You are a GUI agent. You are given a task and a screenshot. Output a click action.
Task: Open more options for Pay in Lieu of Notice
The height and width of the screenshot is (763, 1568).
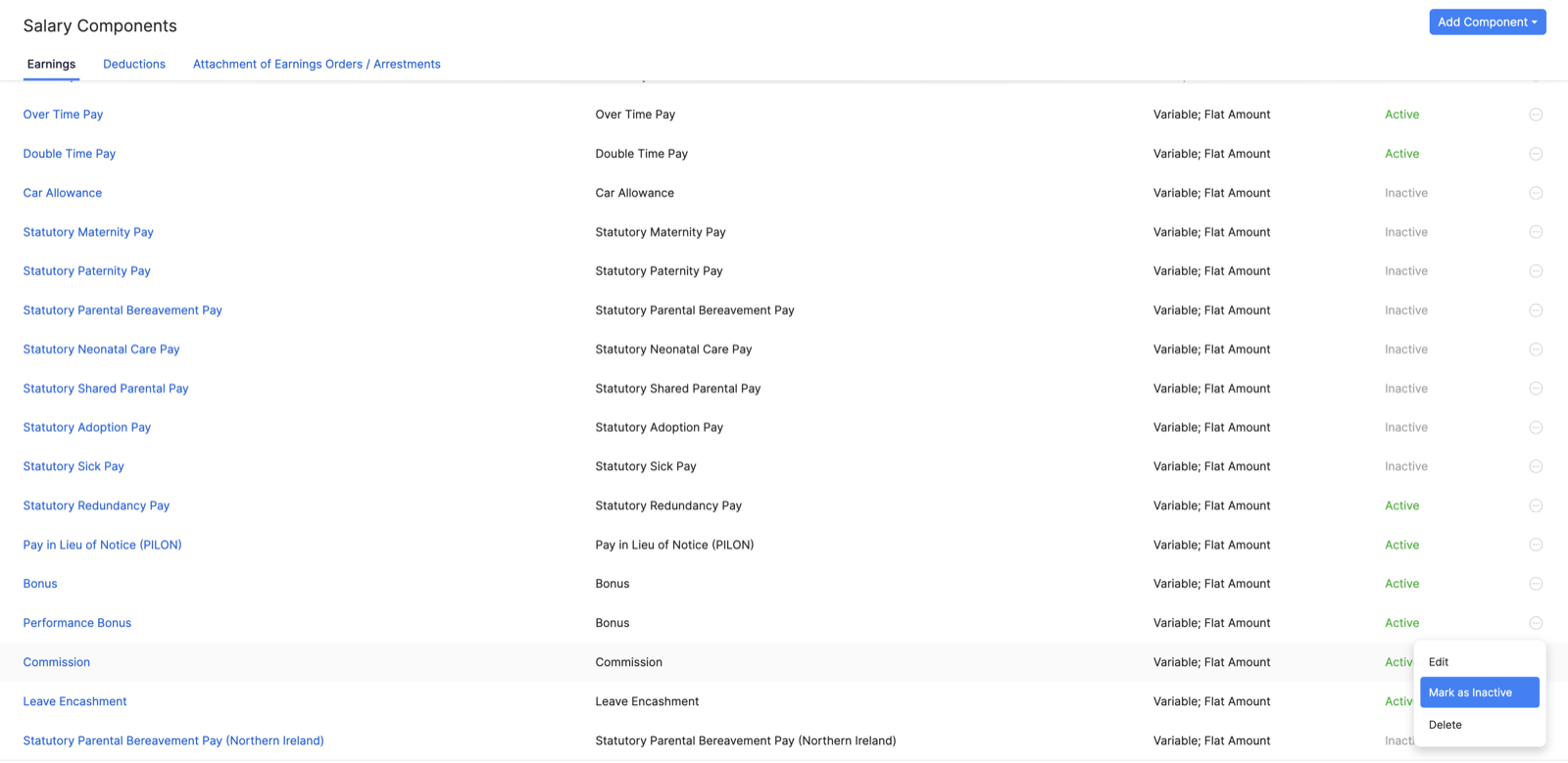1536,545
